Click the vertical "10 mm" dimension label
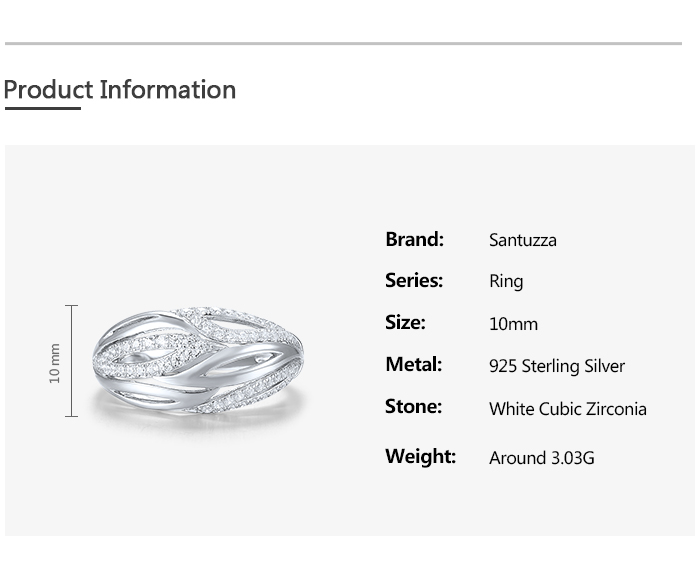Screen dimensions: 700x588 coord(55,362)
